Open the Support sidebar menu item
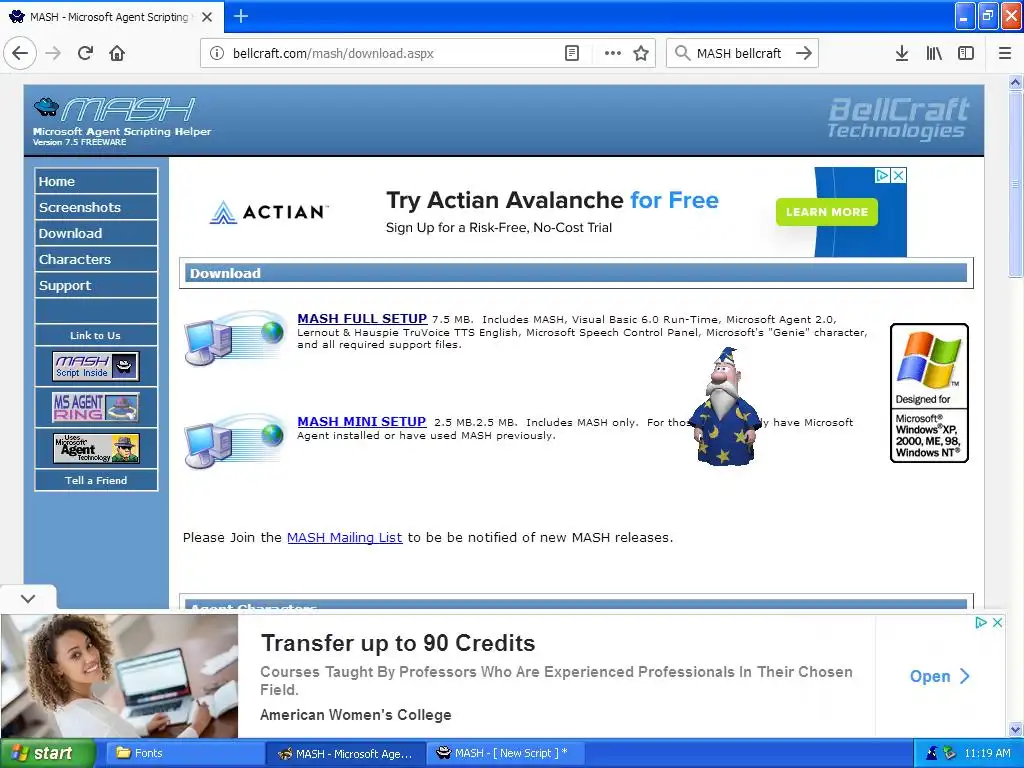 pos(96,285)
